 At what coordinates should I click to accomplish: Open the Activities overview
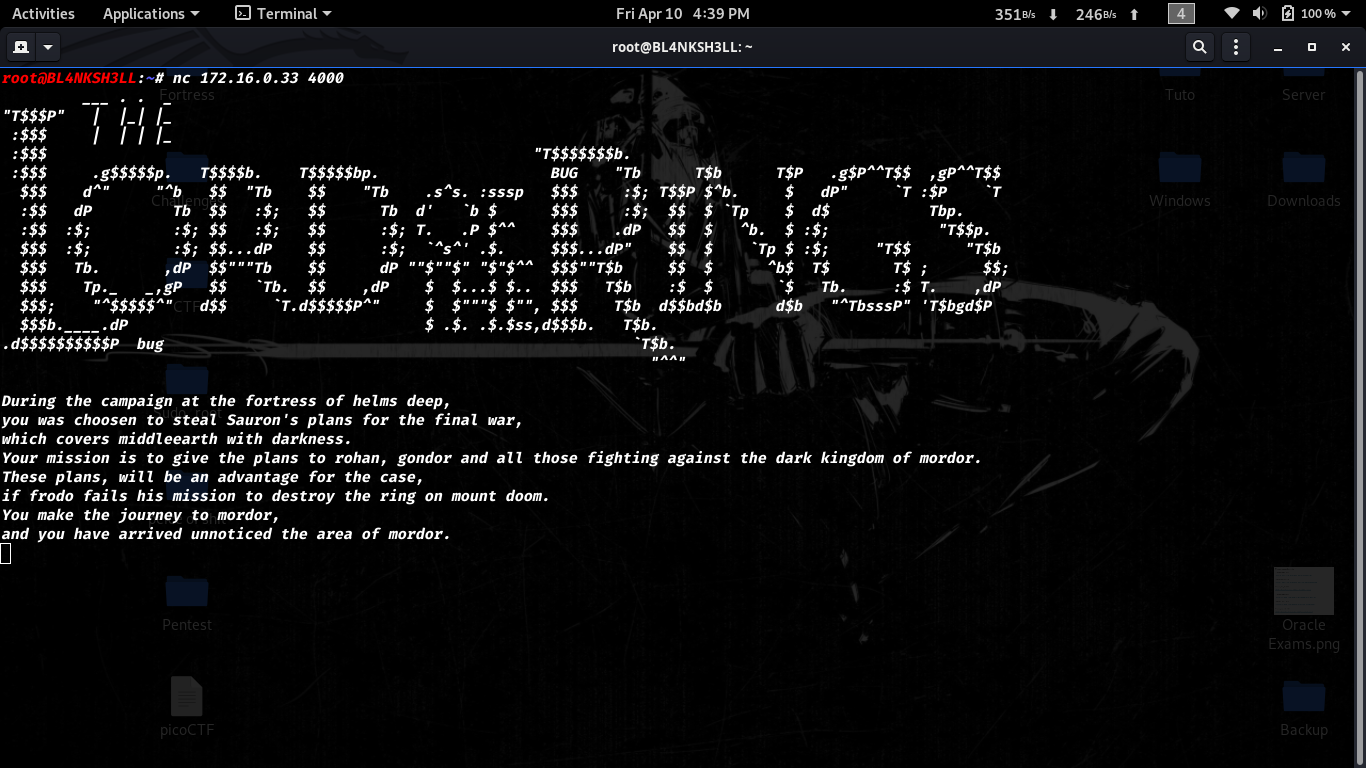tap(43, 14)
